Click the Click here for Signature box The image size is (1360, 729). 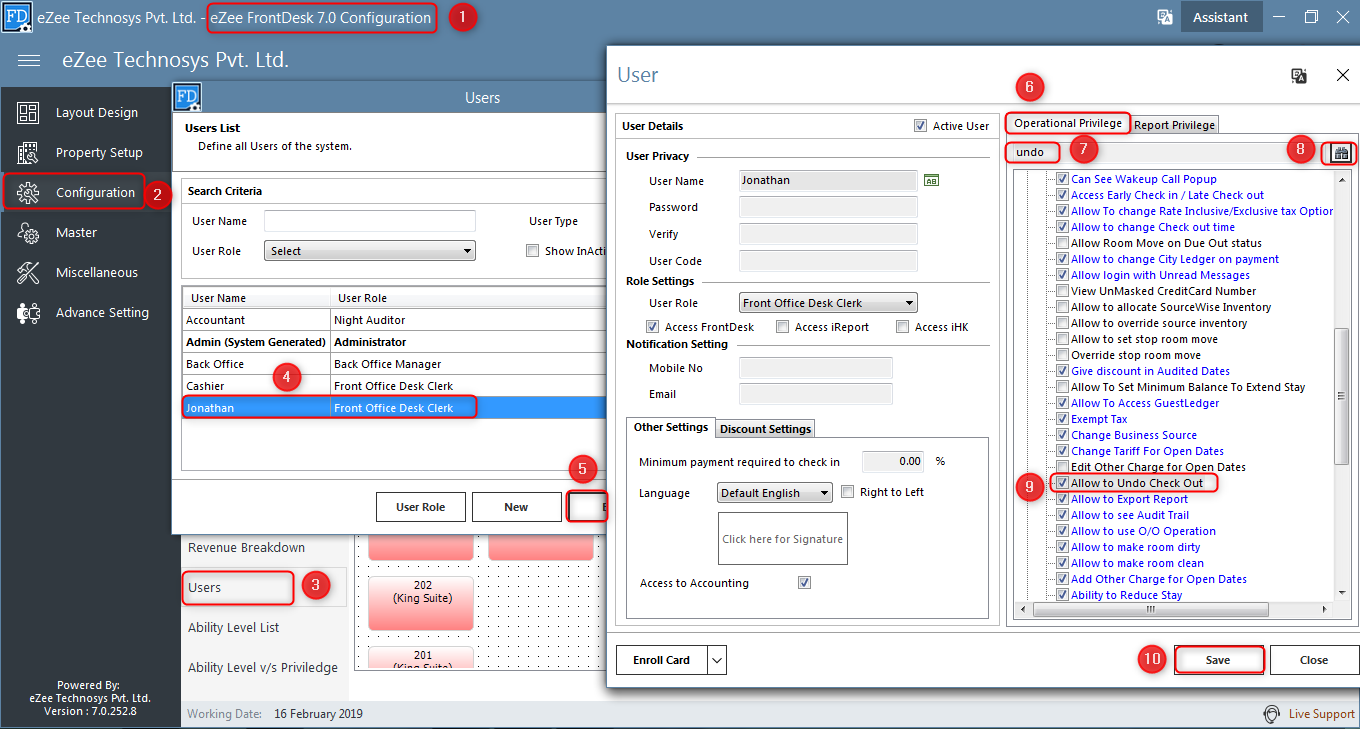coord(783,539)
